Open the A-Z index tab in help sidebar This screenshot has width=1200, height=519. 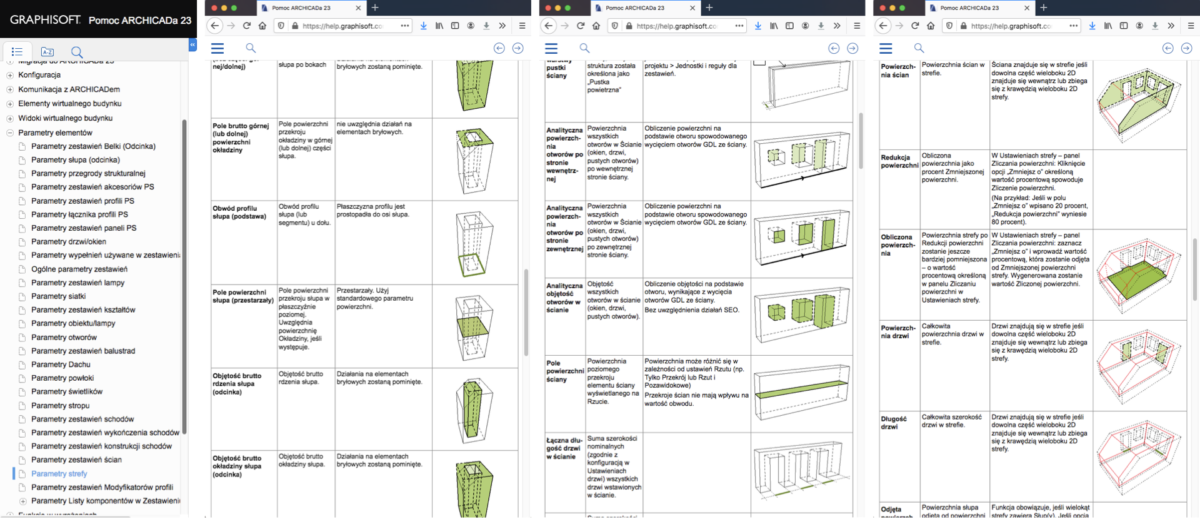pyautogui.click(x=47, y=51)
